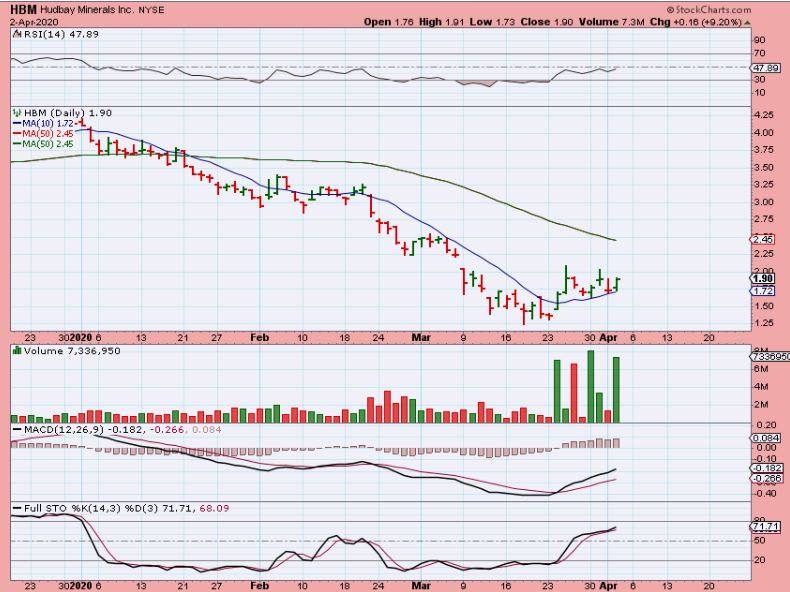Click the HBM (Daily) 1.90 panel label
The image size is (790, 592).
coord(68,113)
